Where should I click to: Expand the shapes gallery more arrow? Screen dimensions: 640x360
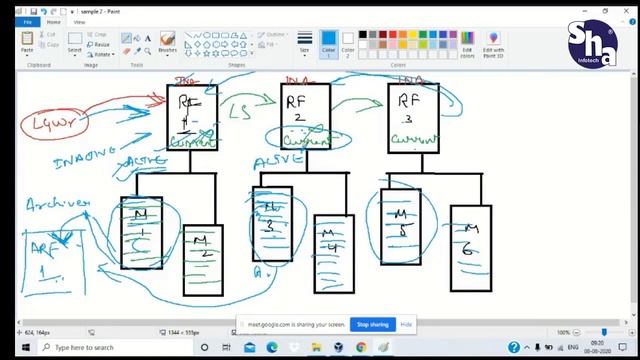tap(251, 53)
